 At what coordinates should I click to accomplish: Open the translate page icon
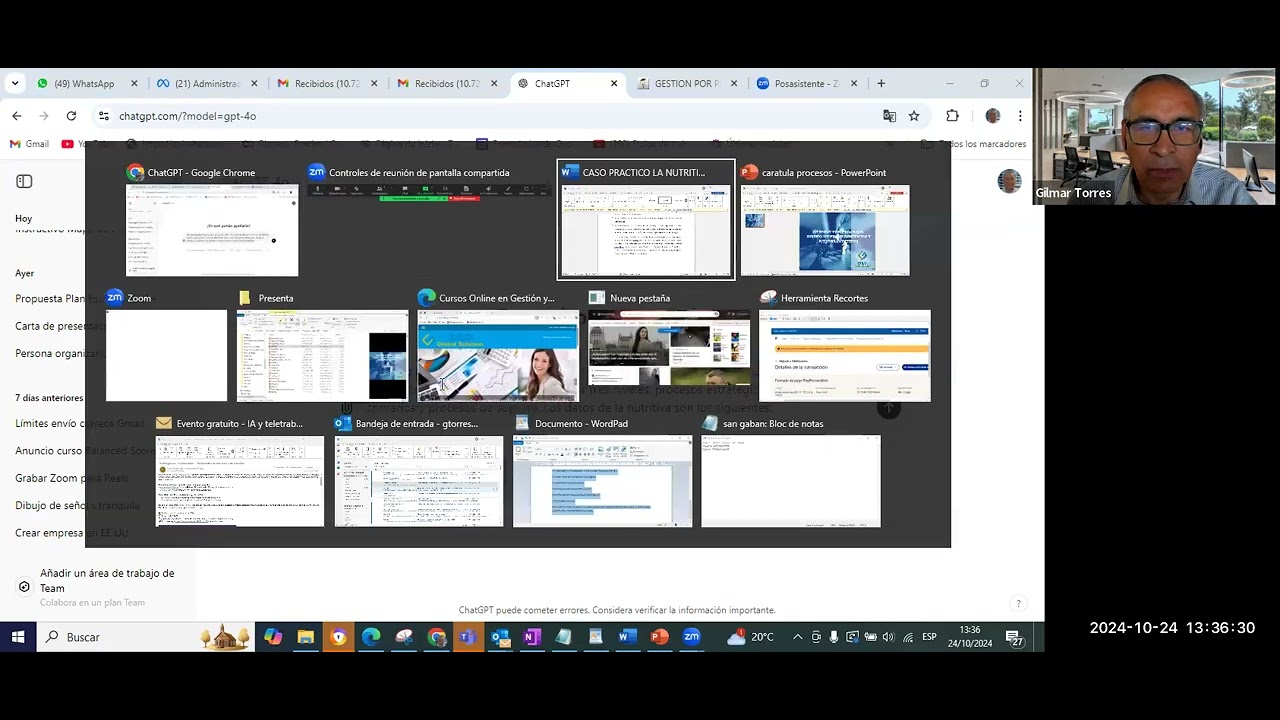(x=889, y=116)
